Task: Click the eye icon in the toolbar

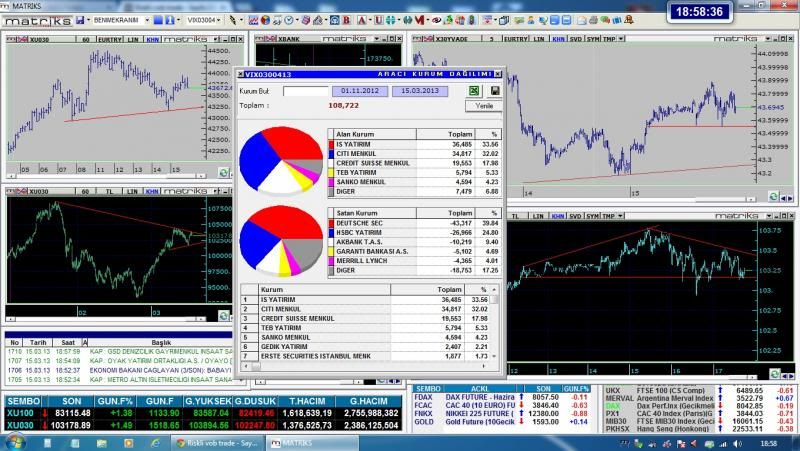Action: click(436, 20)
